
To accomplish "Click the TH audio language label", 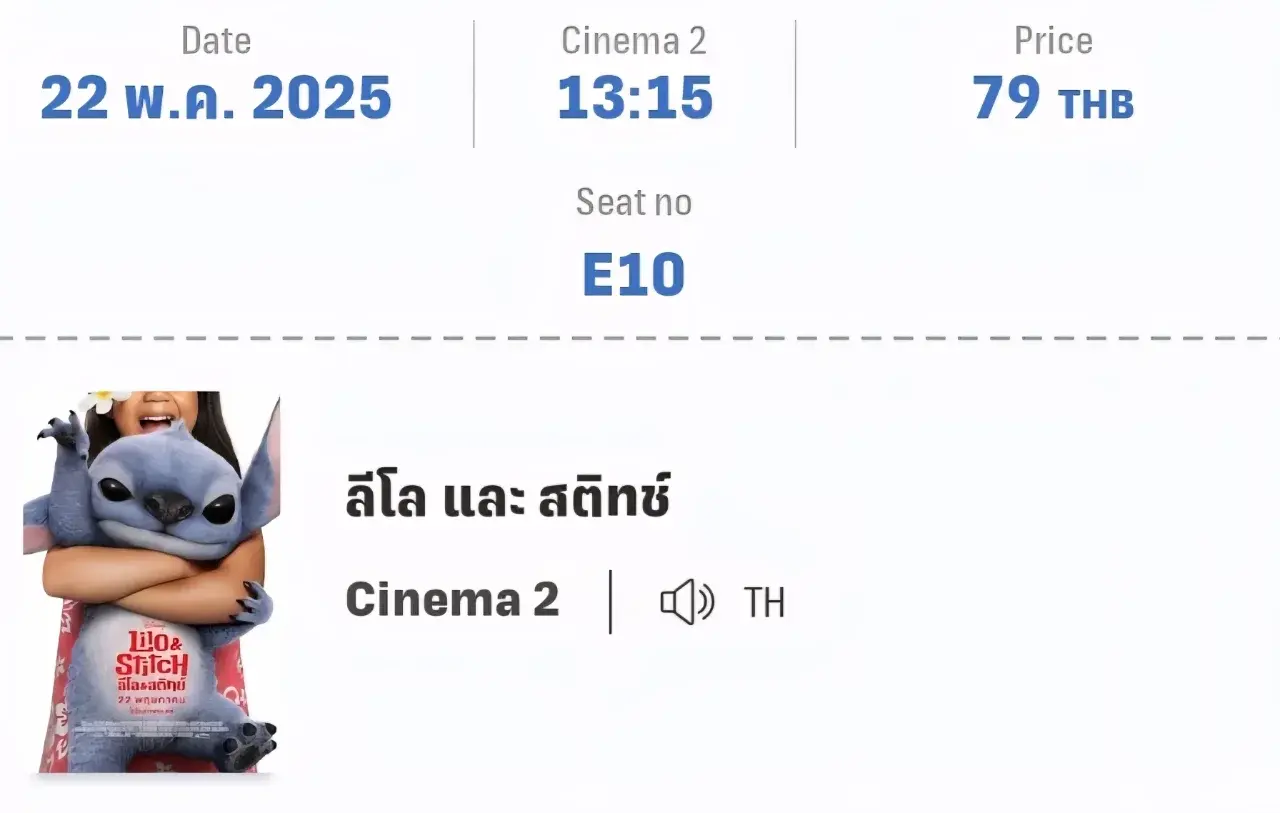I will 765,603.
